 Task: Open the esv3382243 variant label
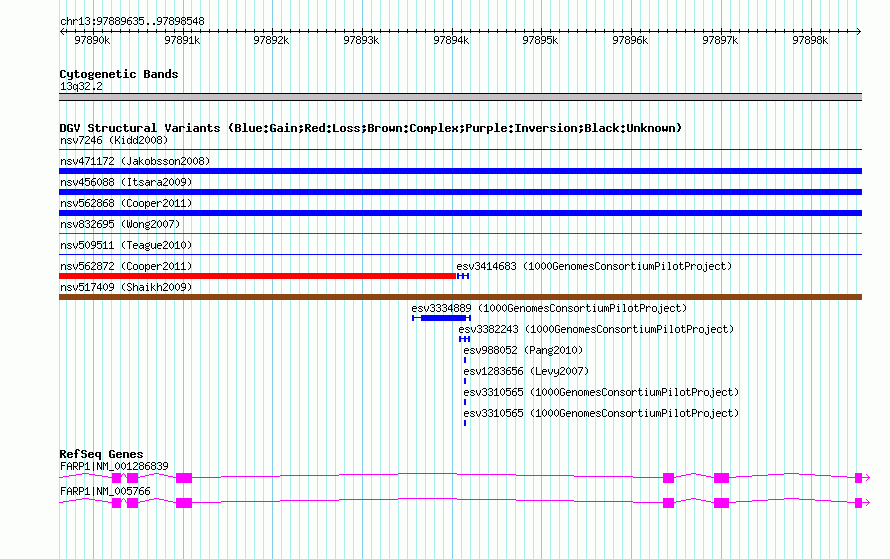point(597,329)
